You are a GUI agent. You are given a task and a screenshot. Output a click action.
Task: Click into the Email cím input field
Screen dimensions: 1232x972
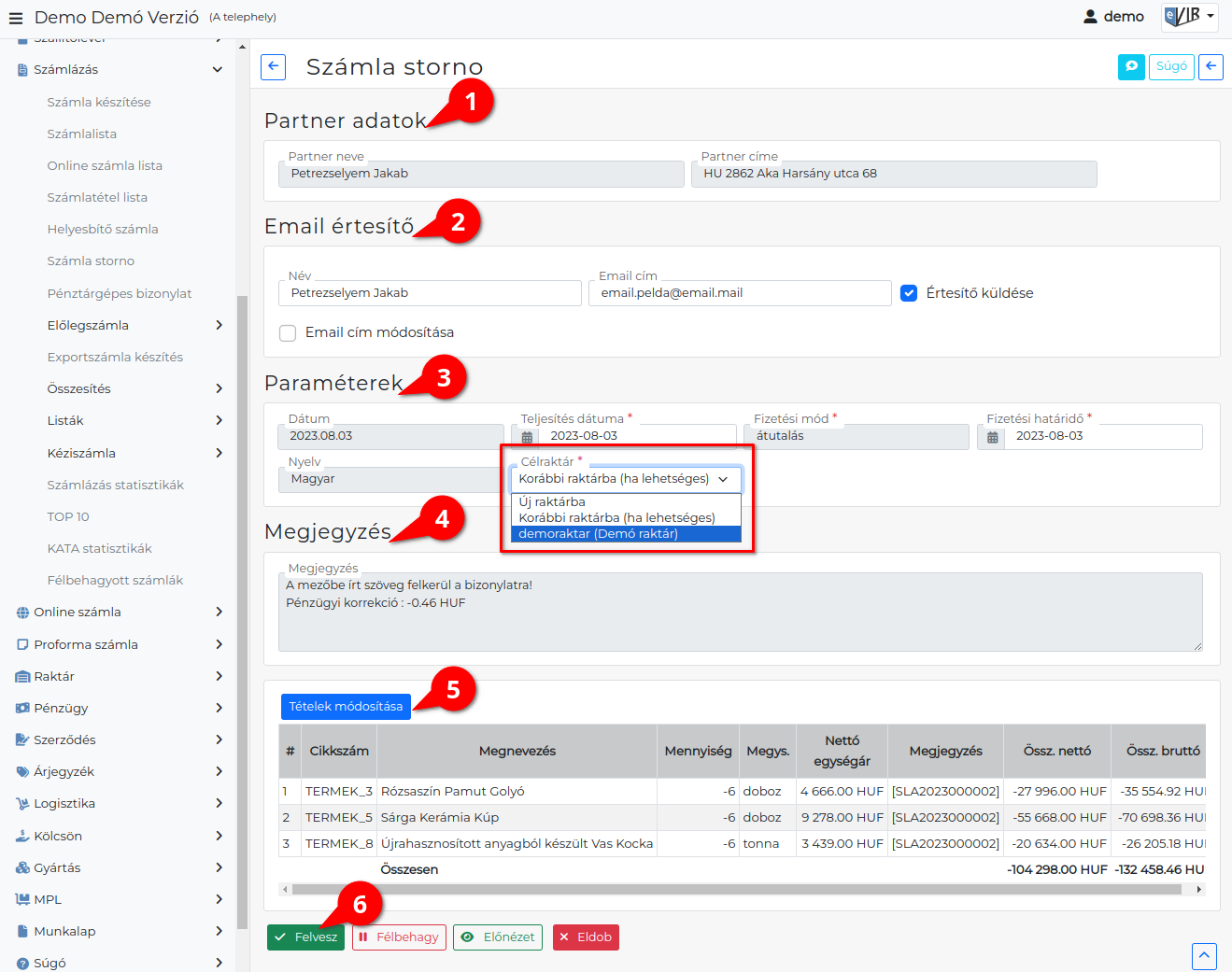[740, 293]
